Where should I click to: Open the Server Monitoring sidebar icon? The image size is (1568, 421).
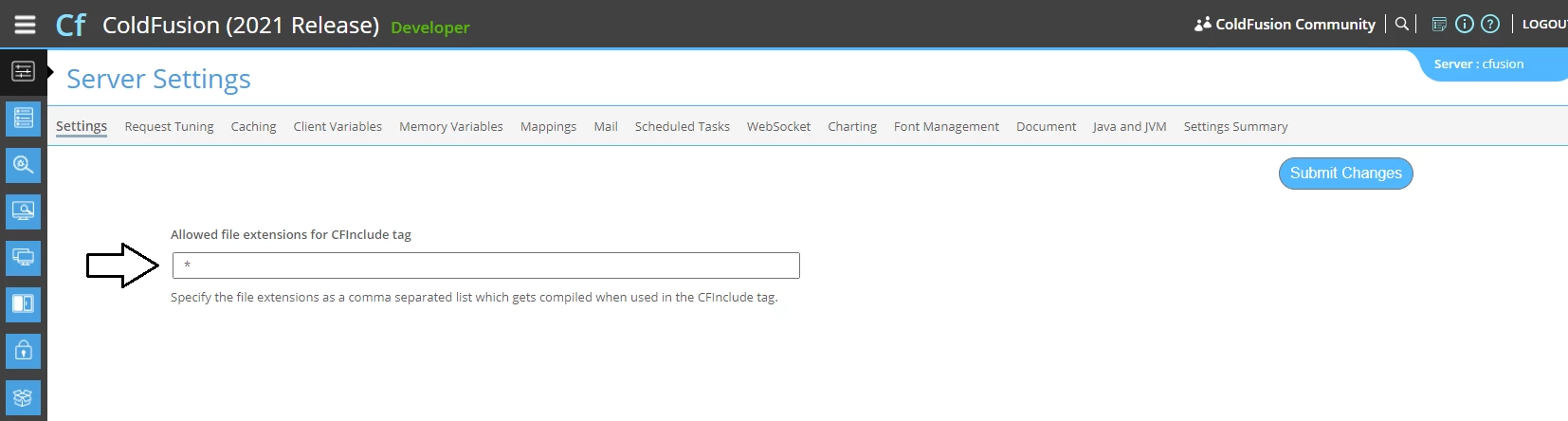point(23,211)
